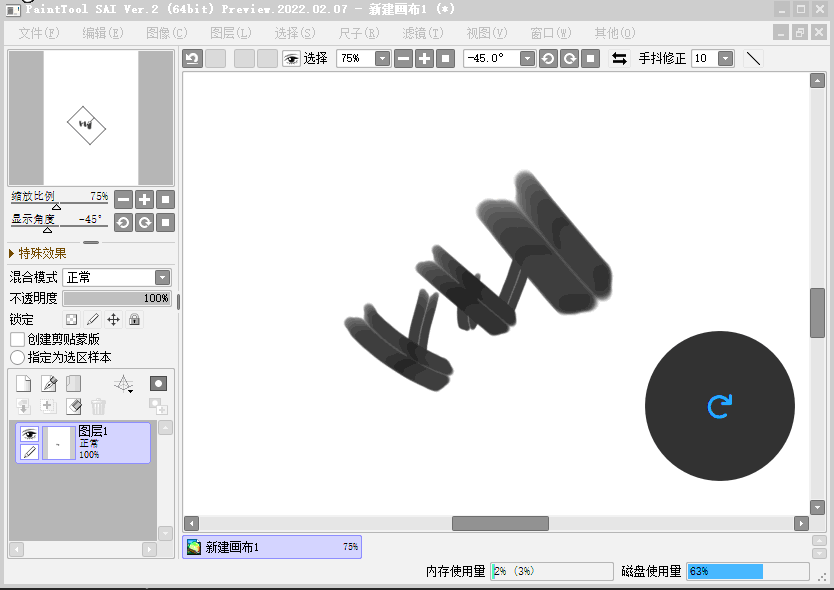Create a new layer folder
Image resolution: width=834 pixels, height=590 pixels.
click(73, 384)
